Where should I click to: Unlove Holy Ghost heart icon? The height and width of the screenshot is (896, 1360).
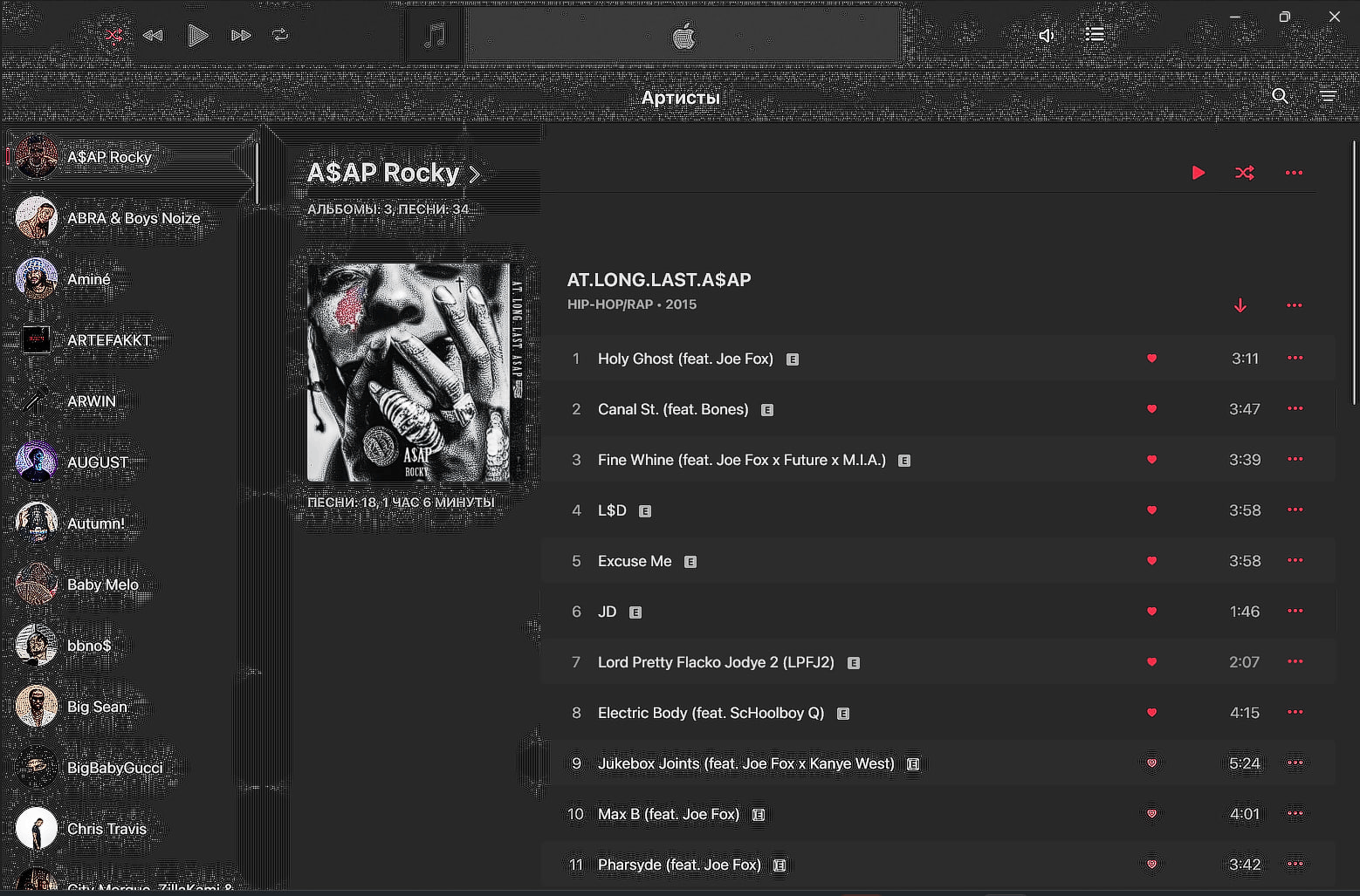(x=1151, y=359)
